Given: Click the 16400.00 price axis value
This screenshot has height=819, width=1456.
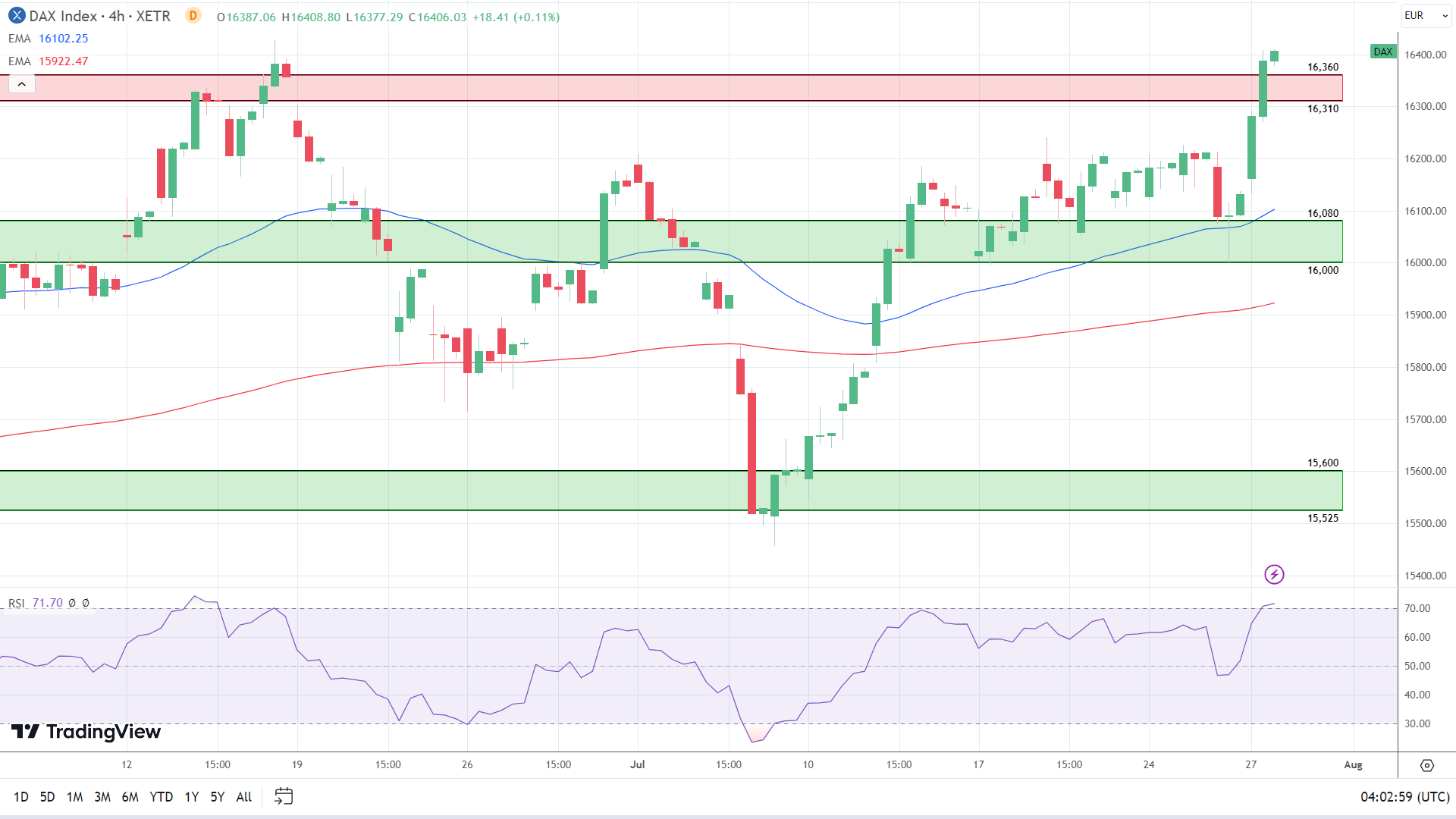Looking at the screenshot, I should pyautogui.click(x=1426, y=55).
